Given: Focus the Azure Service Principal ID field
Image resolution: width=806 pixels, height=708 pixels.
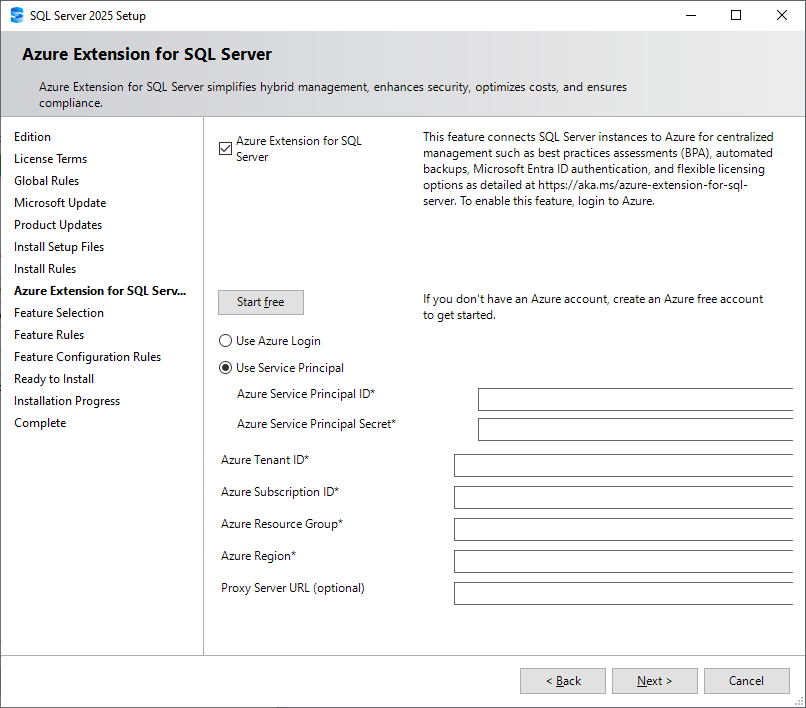Looking at the screenshot, I should tap(635, 400).
